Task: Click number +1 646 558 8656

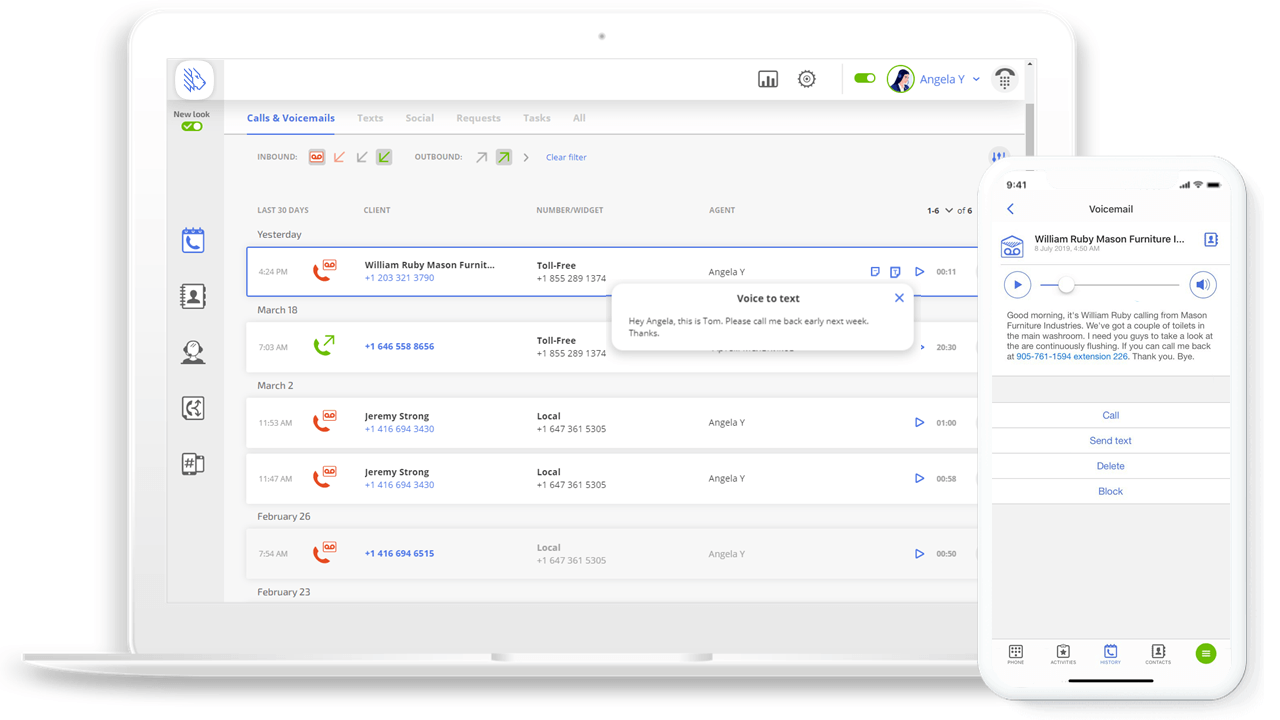Action: (x=399, y=346)
